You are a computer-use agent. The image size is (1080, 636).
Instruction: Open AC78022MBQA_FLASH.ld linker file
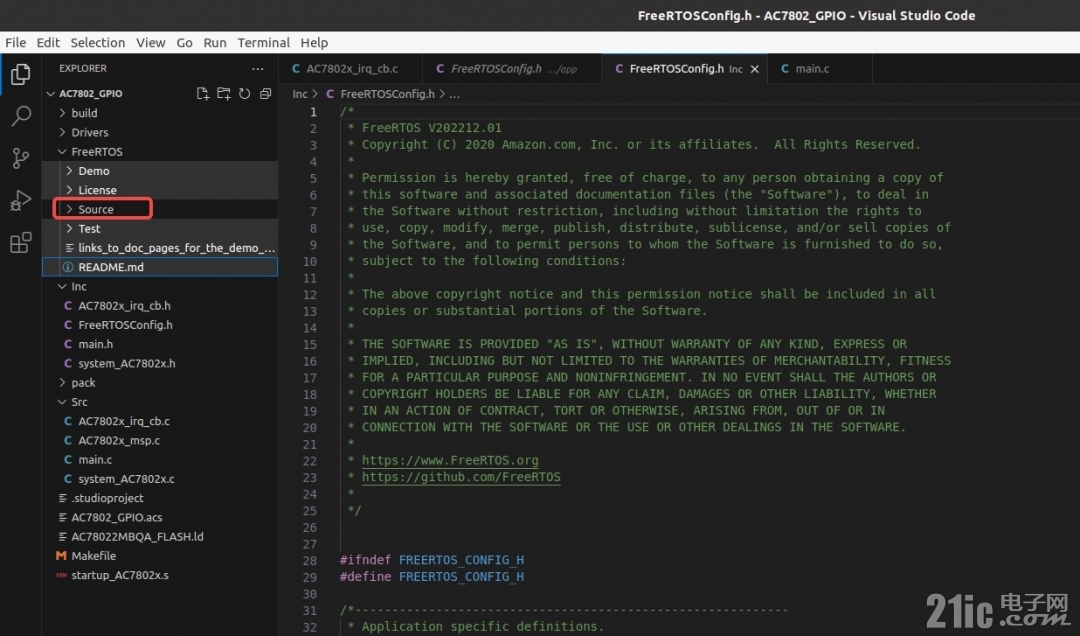(x=160, y=537)
